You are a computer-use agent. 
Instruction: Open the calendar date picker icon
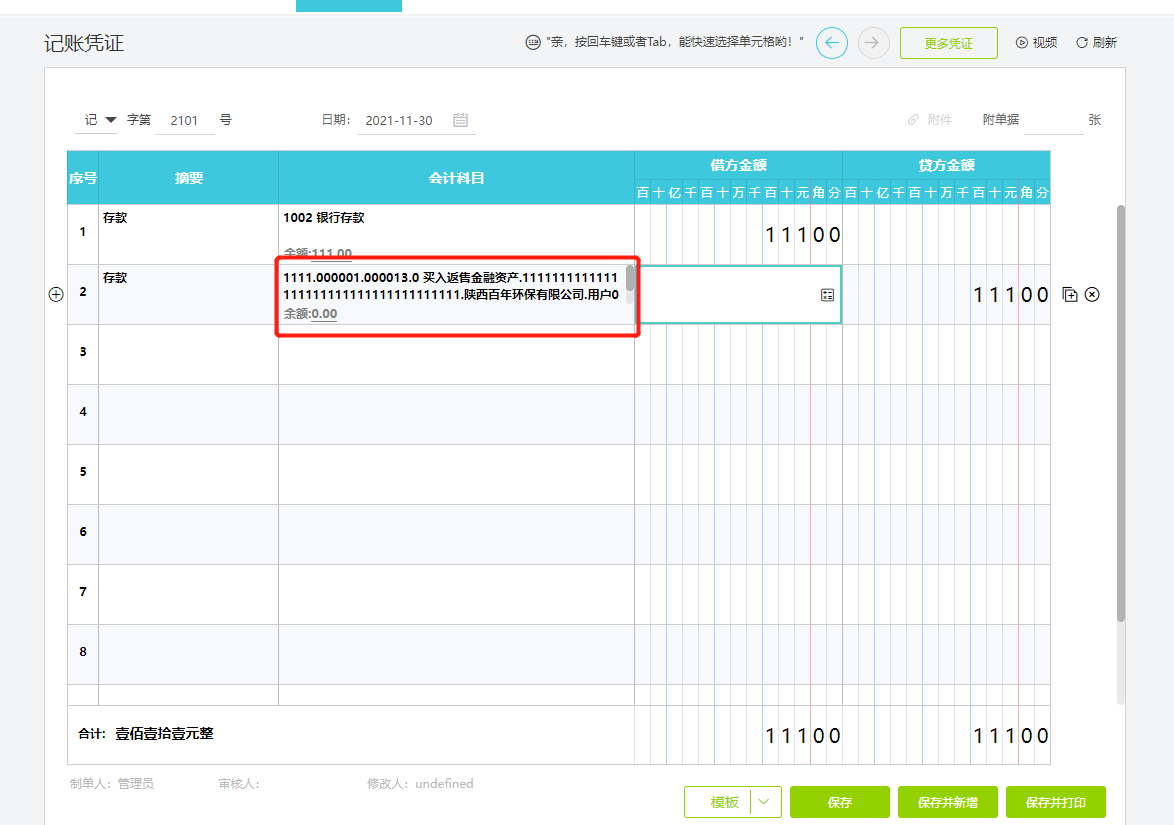[x=460, y=120]
